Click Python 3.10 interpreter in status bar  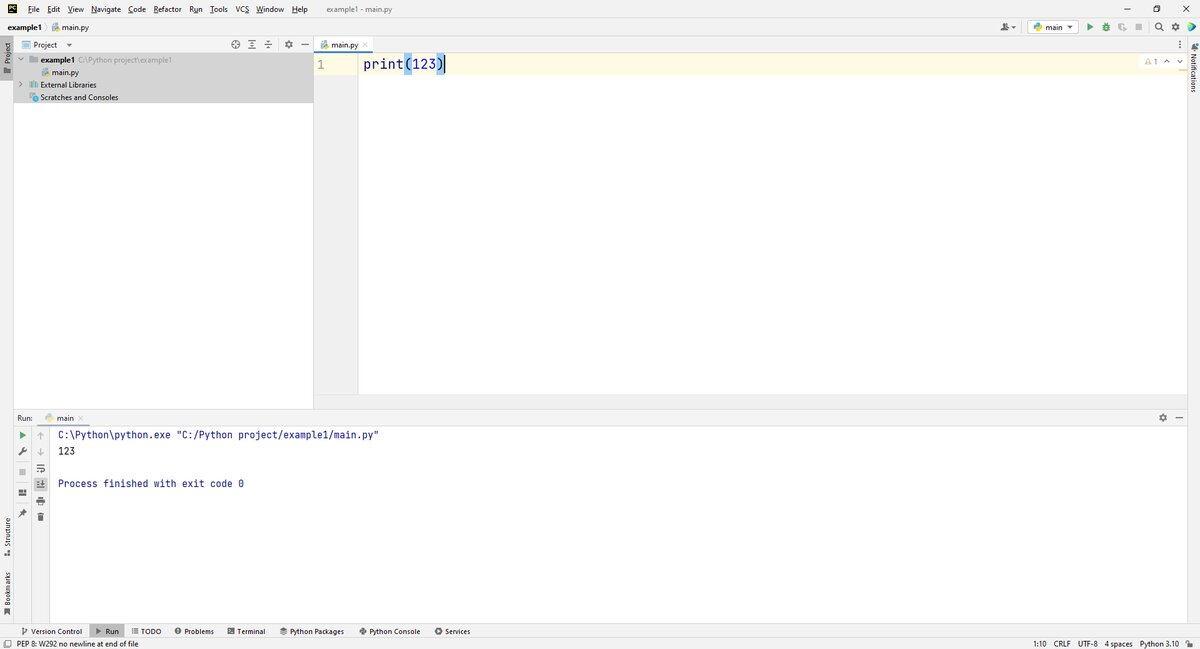(x=1160, y=643)
